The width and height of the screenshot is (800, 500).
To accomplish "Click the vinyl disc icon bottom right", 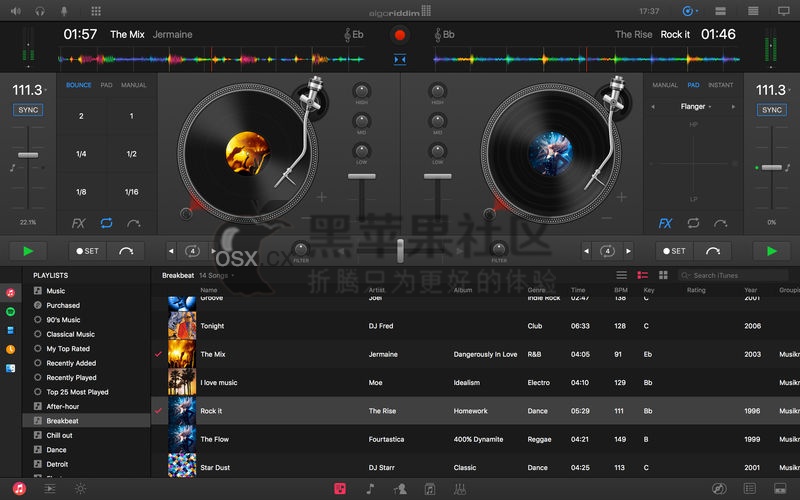I will click(x=718, y=489).
